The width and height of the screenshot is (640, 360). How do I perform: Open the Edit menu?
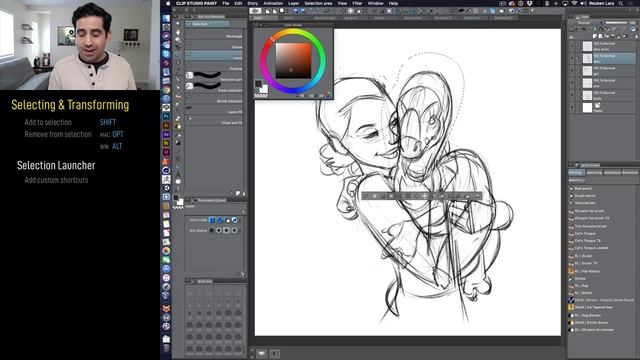point(238,3)
